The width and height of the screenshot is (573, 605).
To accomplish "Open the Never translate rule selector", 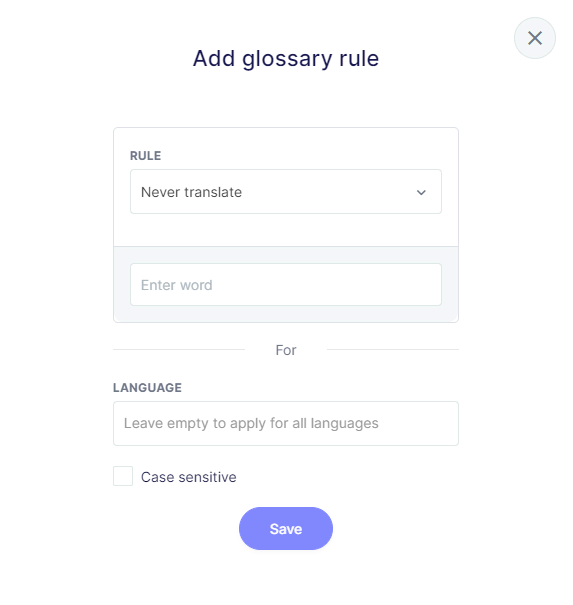I will click(286, 191).
